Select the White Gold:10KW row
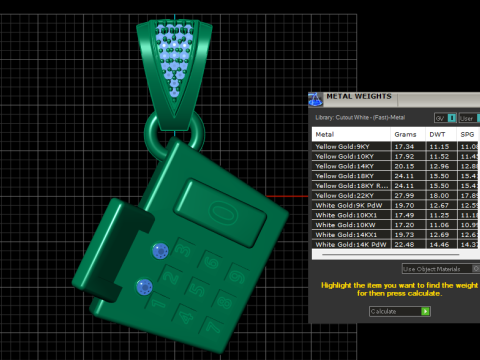 pos(396,225)
